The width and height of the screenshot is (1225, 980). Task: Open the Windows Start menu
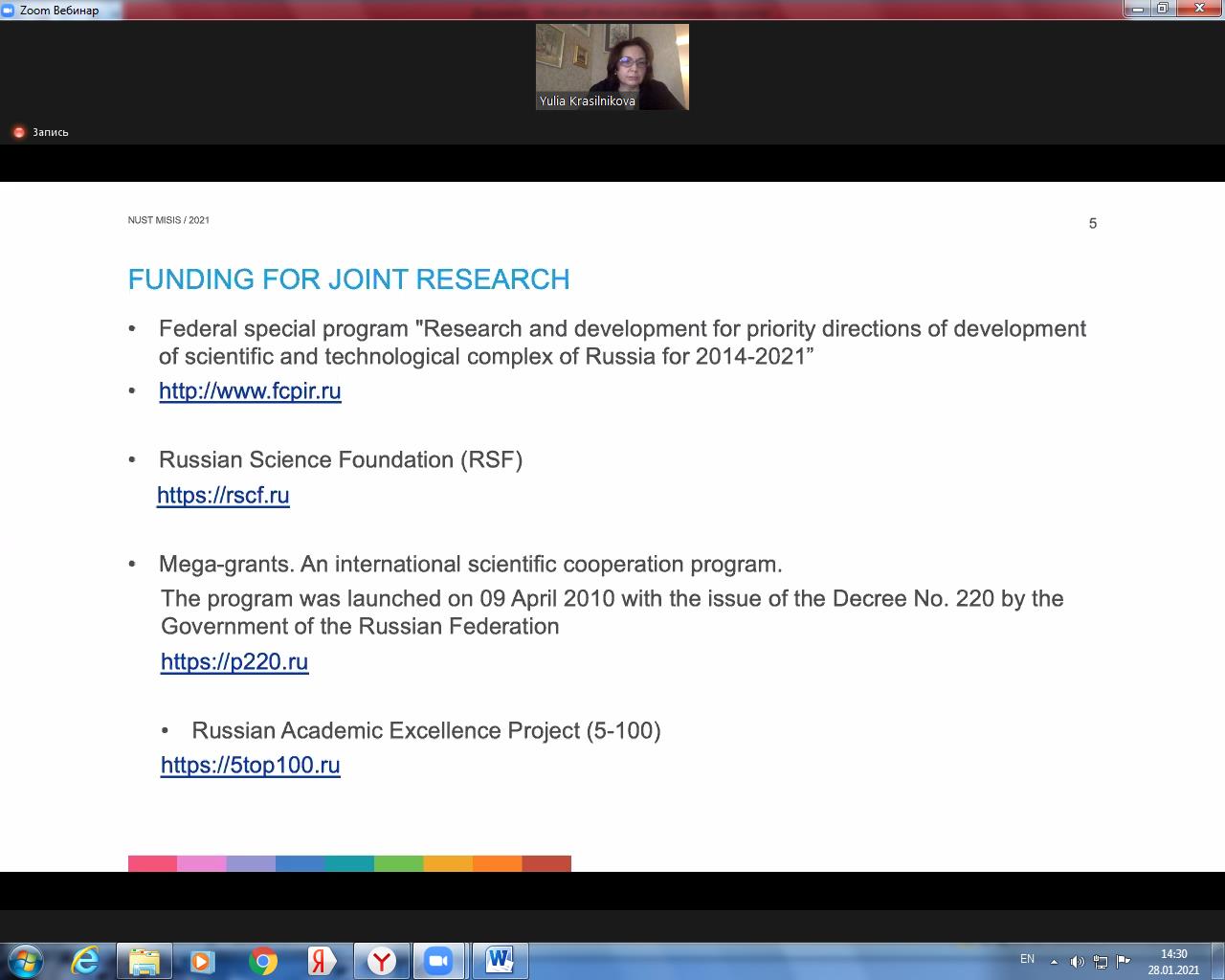point(26,960)
